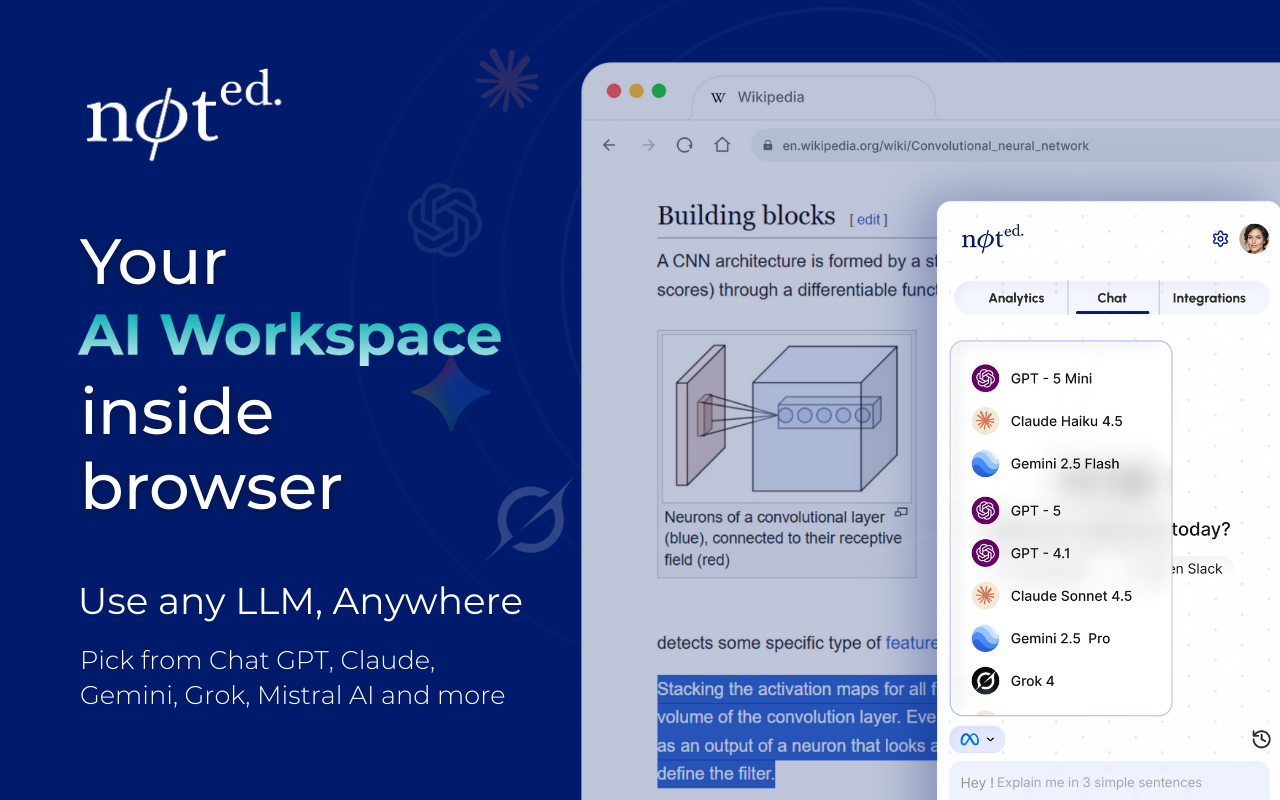Click the OpenAI icon next to GPT - 5

pyautogui.click(x=984, y=510)
